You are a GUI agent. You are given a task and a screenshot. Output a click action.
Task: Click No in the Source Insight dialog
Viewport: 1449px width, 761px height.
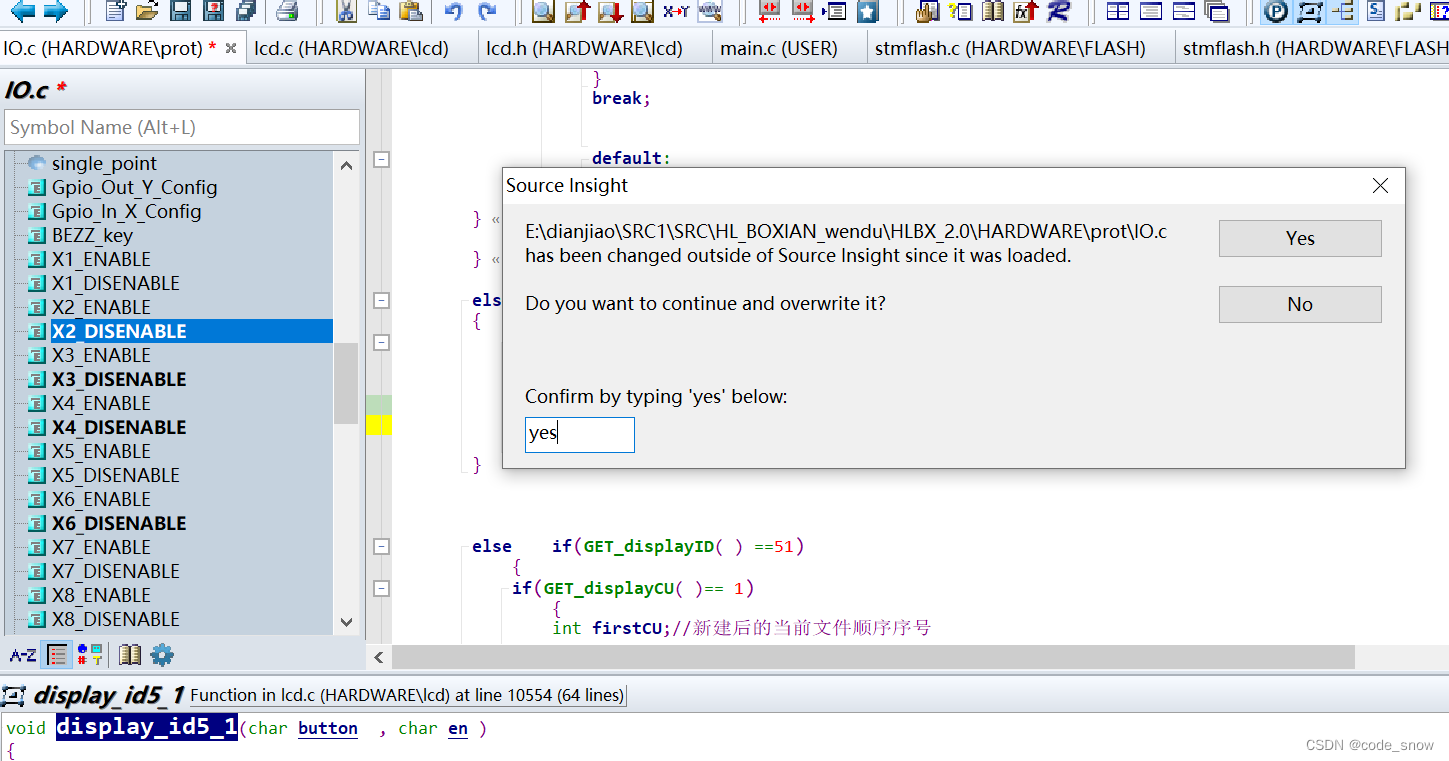(1300, 304)
